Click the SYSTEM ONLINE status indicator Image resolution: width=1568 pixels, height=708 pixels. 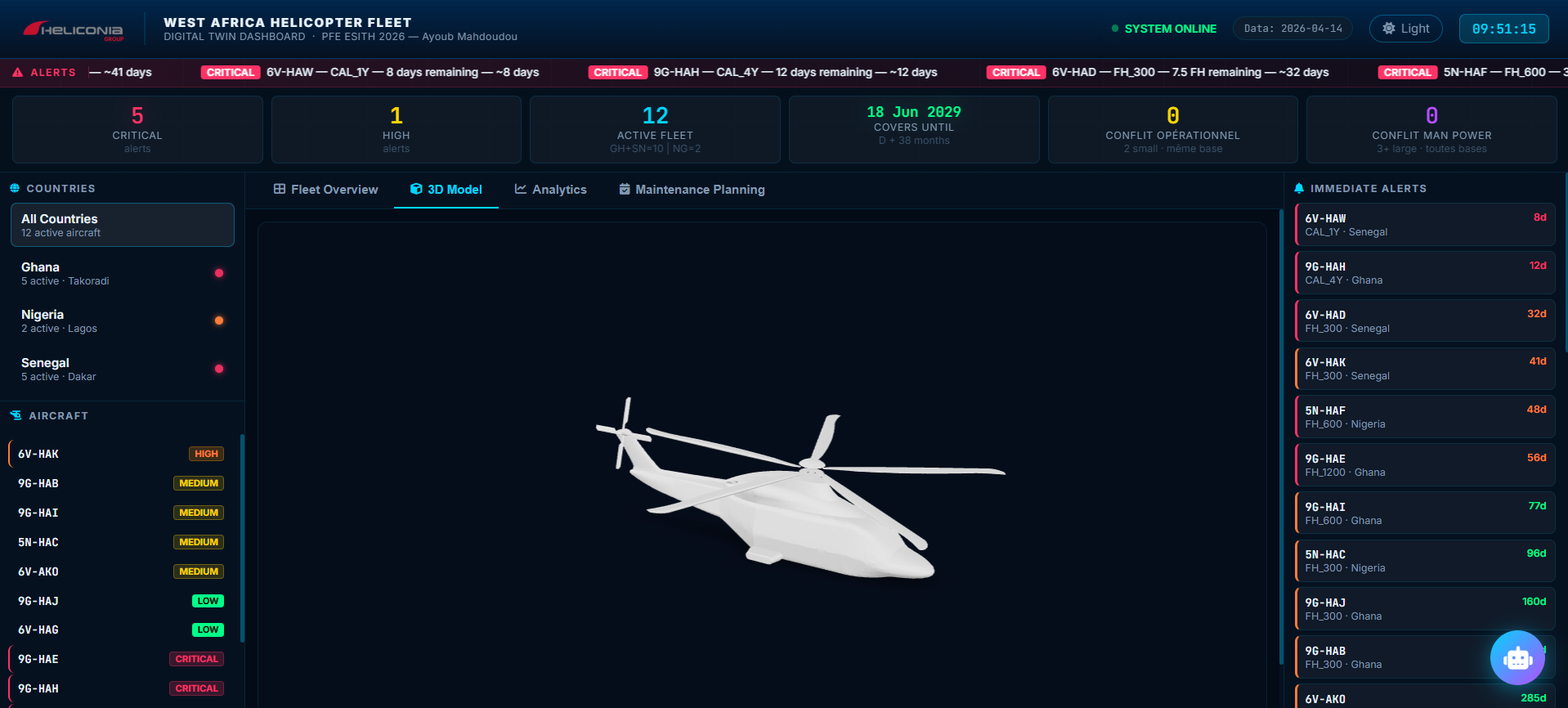tap(1164, 29)
